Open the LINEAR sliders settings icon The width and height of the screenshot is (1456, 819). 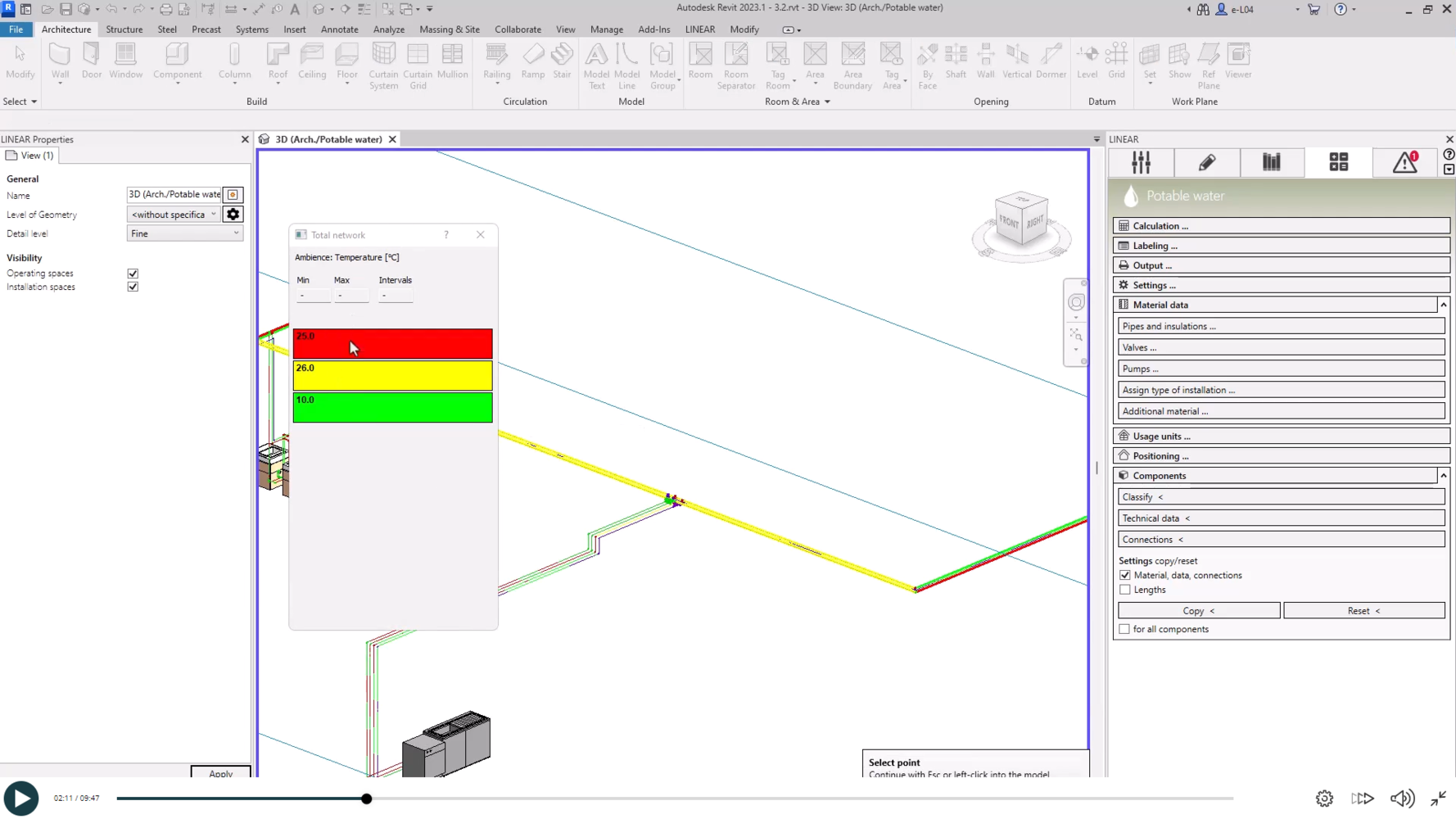[x=1141, y=162]
